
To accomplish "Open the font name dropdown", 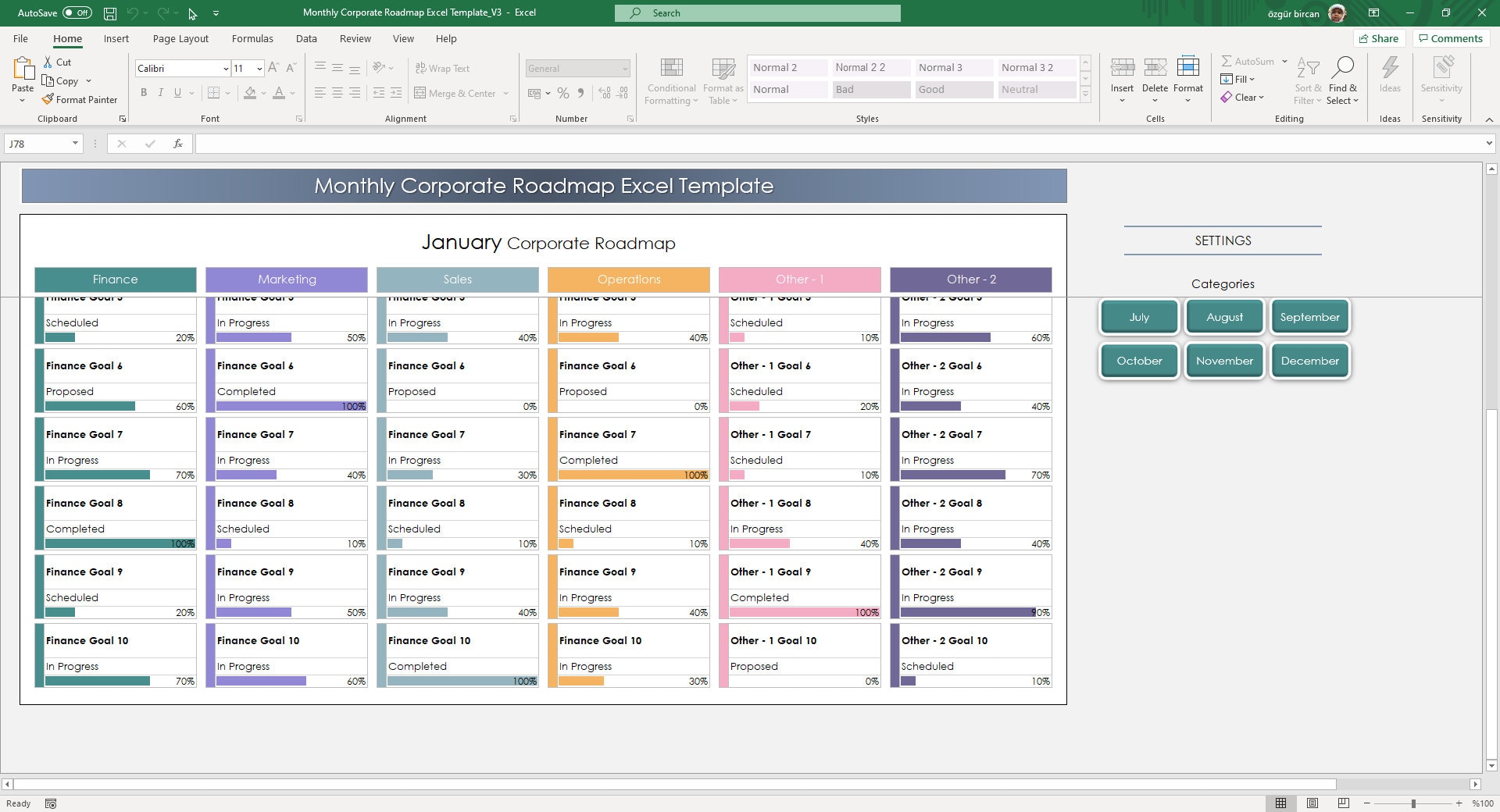I will 225,69.
